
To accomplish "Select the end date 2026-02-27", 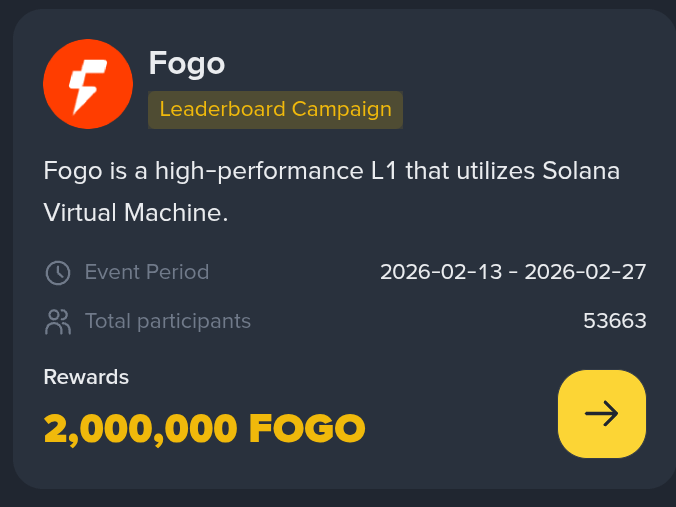I will (585, 272).
